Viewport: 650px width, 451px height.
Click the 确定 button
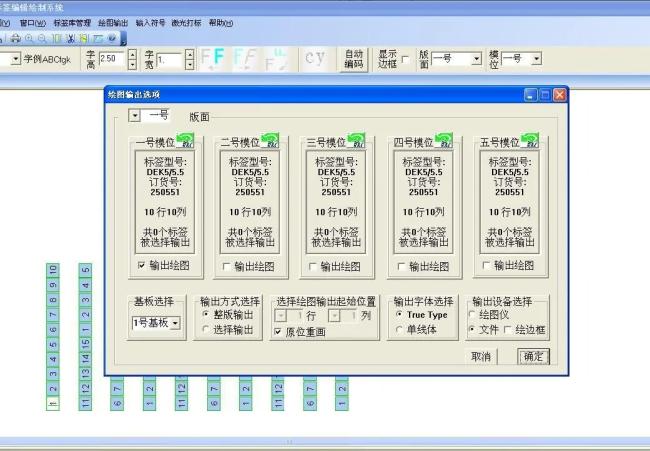(532, 356)
